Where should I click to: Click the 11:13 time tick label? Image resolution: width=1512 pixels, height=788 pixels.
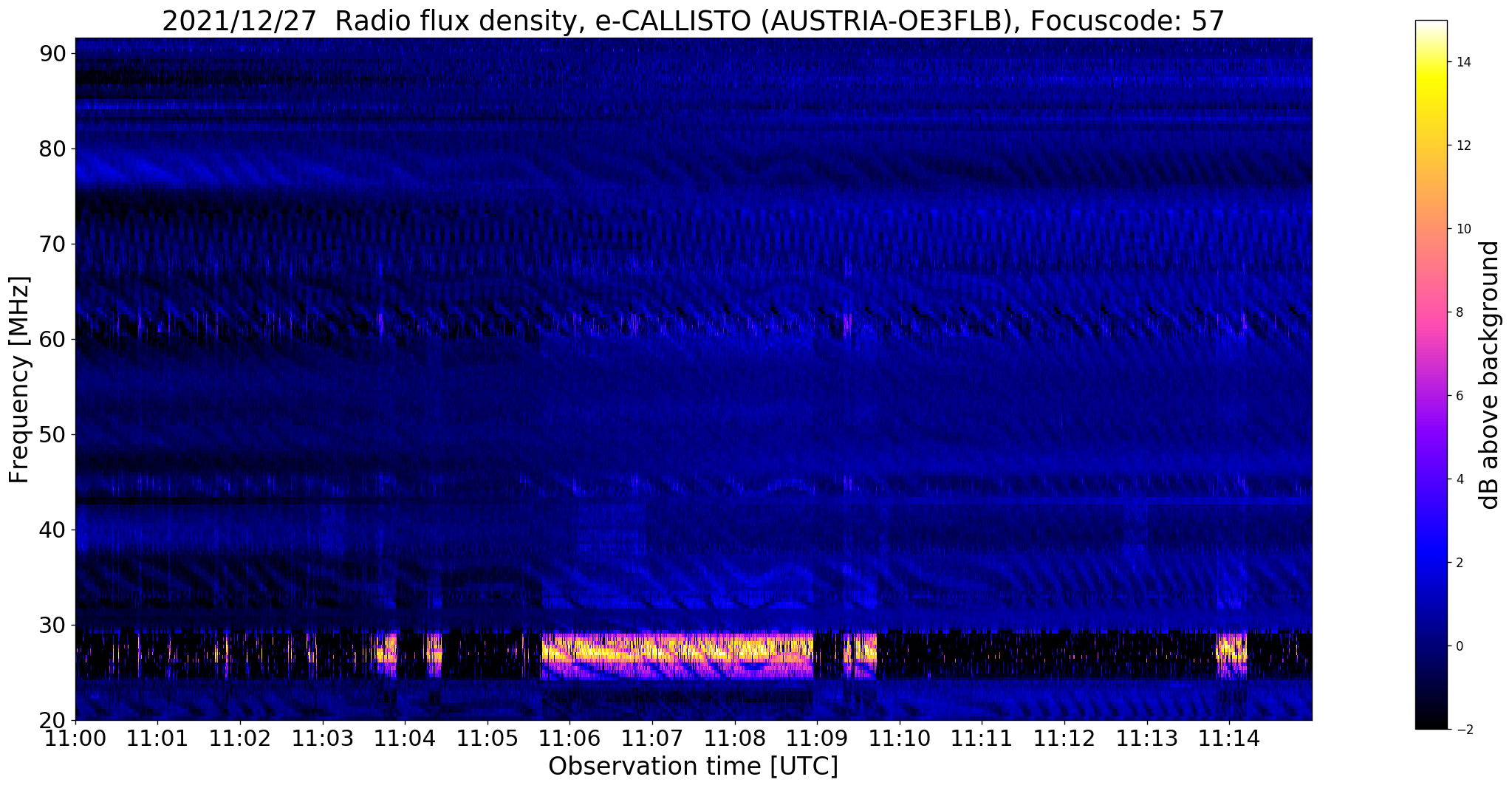1147,738
